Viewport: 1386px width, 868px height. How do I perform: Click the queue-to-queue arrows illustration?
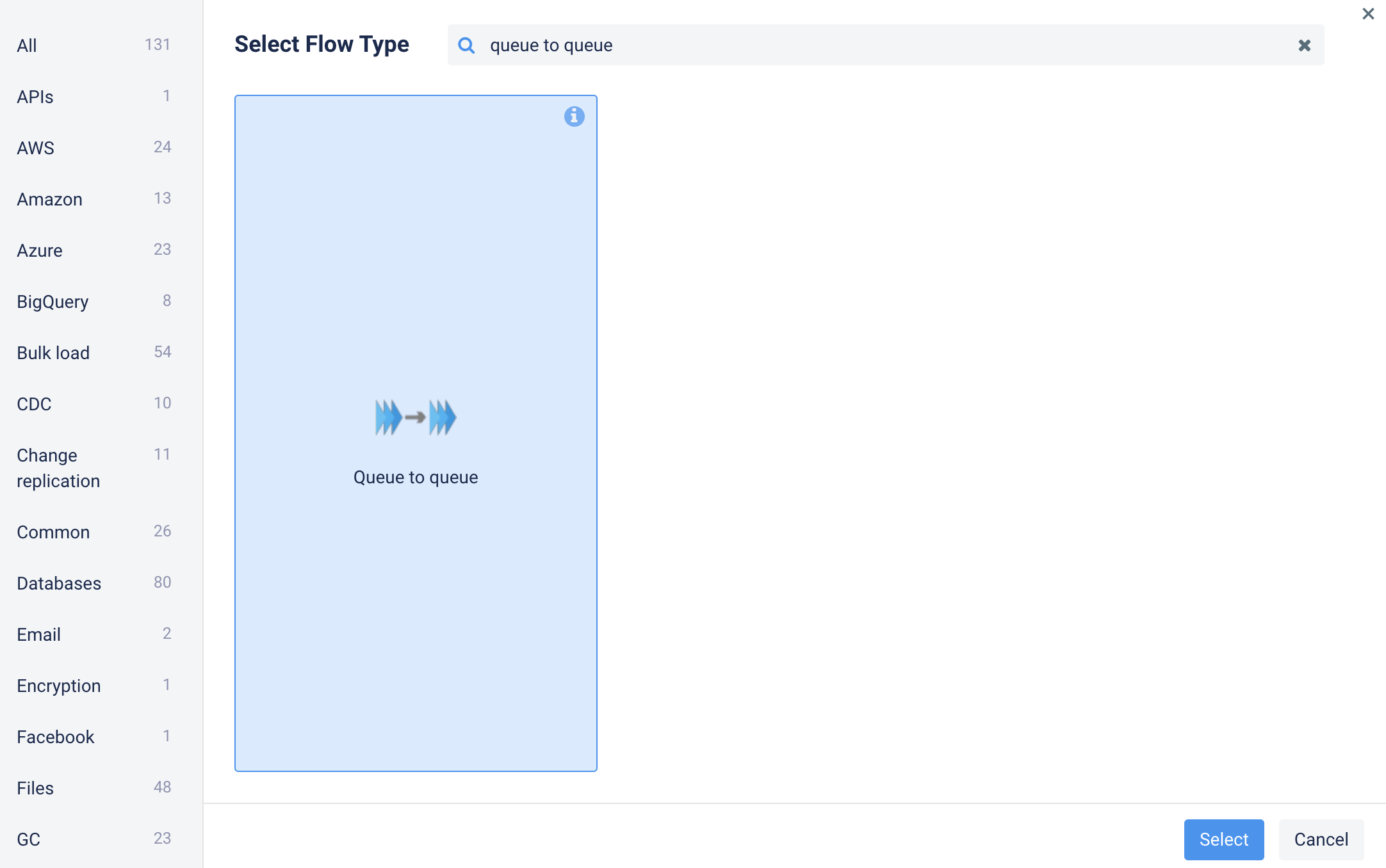coord(416,417)
